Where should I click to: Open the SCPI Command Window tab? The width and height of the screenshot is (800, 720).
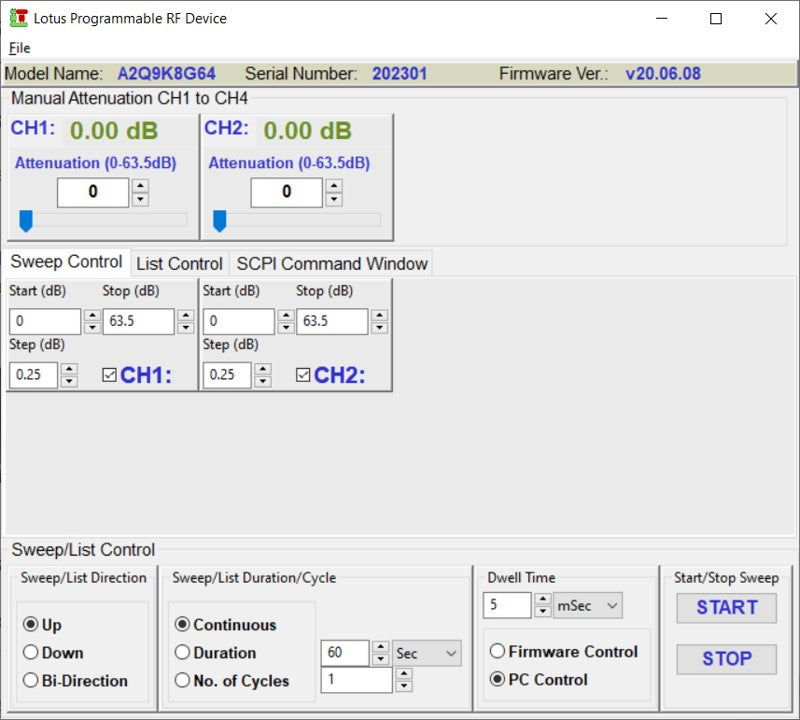click(x=332, y=264)
